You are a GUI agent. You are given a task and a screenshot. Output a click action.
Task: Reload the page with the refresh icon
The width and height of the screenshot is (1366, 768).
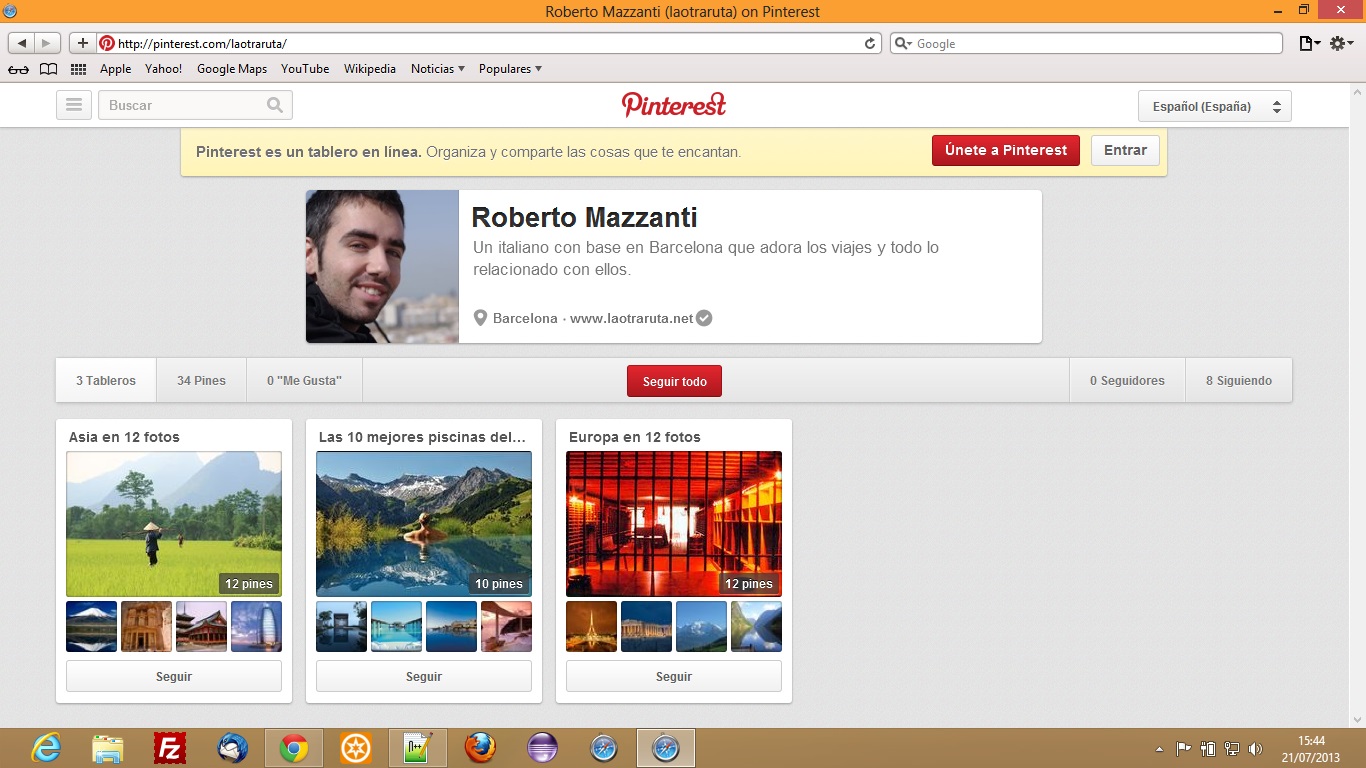pyautogui.click(x=870, y=44)
